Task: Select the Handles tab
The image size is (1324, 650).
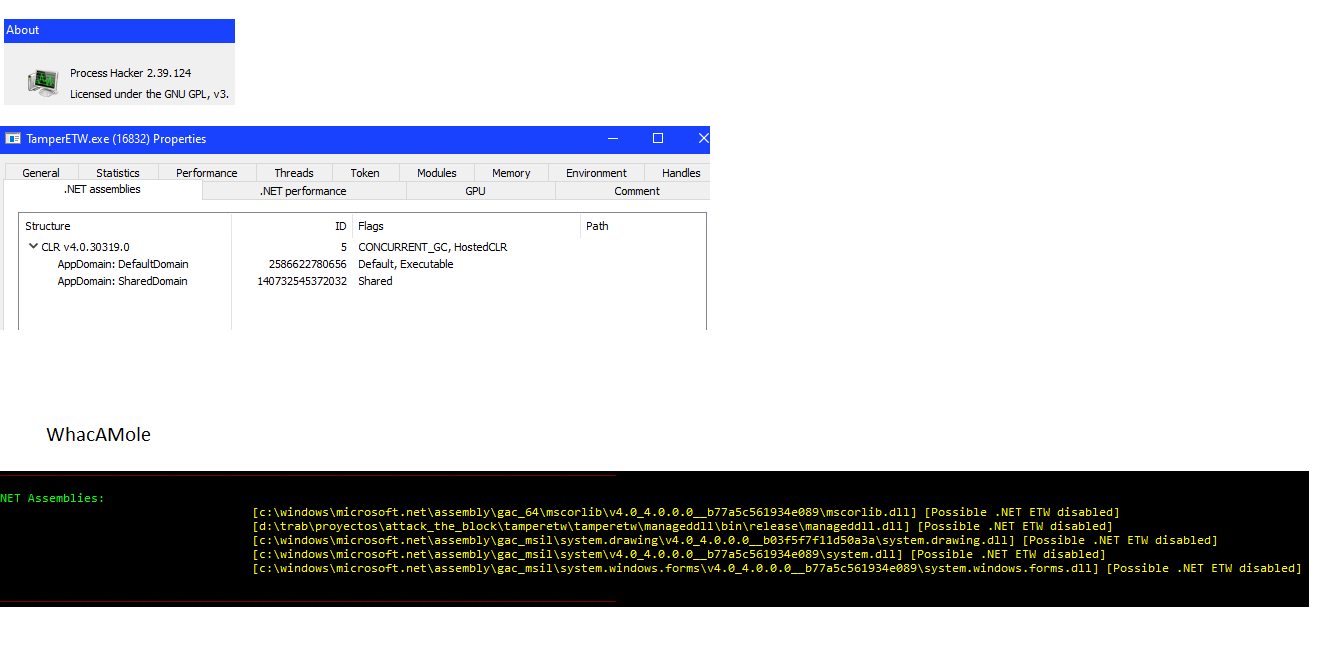Action: click(680, 172)
